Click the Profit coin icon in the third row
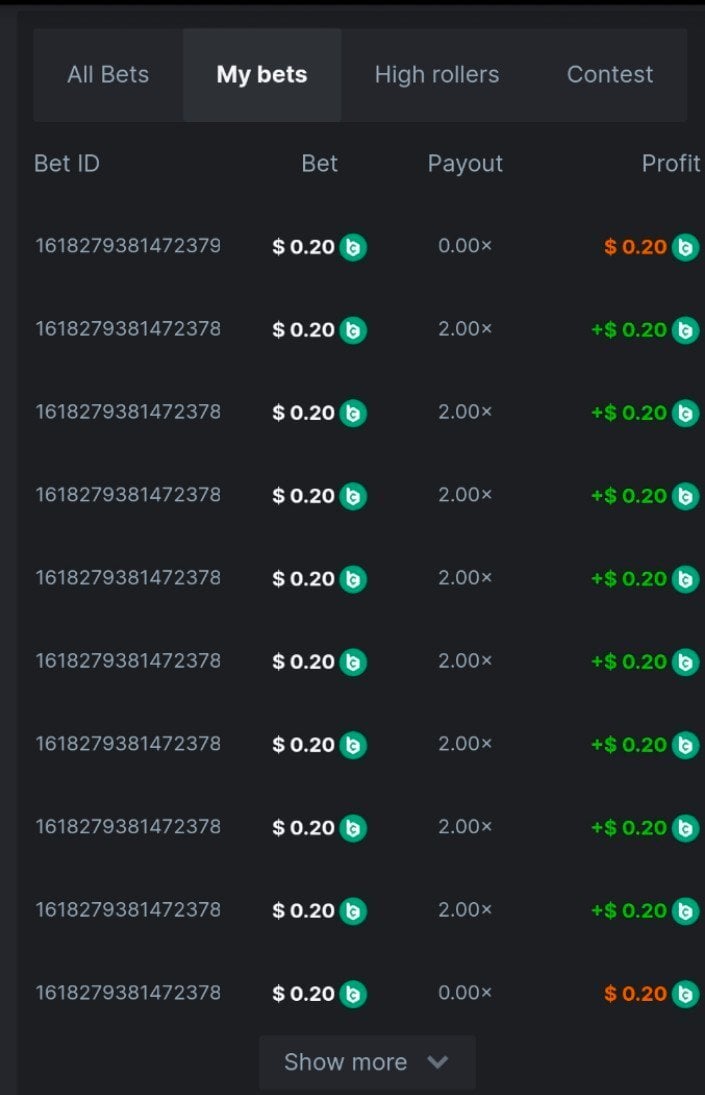Screen dimensions: 705x1095 point(685,413)
